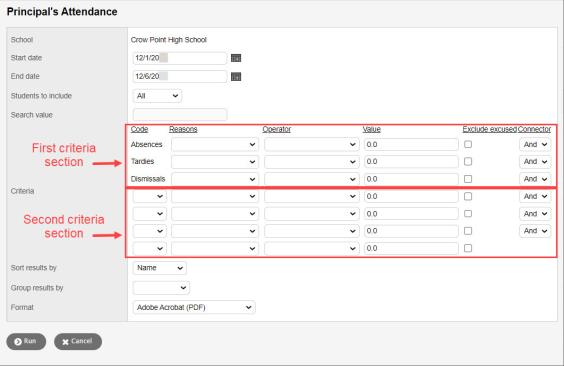The width and height of the screenshot is (564, 366).
Task: Open the Tardies Operator dropdown
Action: [311, 162]
